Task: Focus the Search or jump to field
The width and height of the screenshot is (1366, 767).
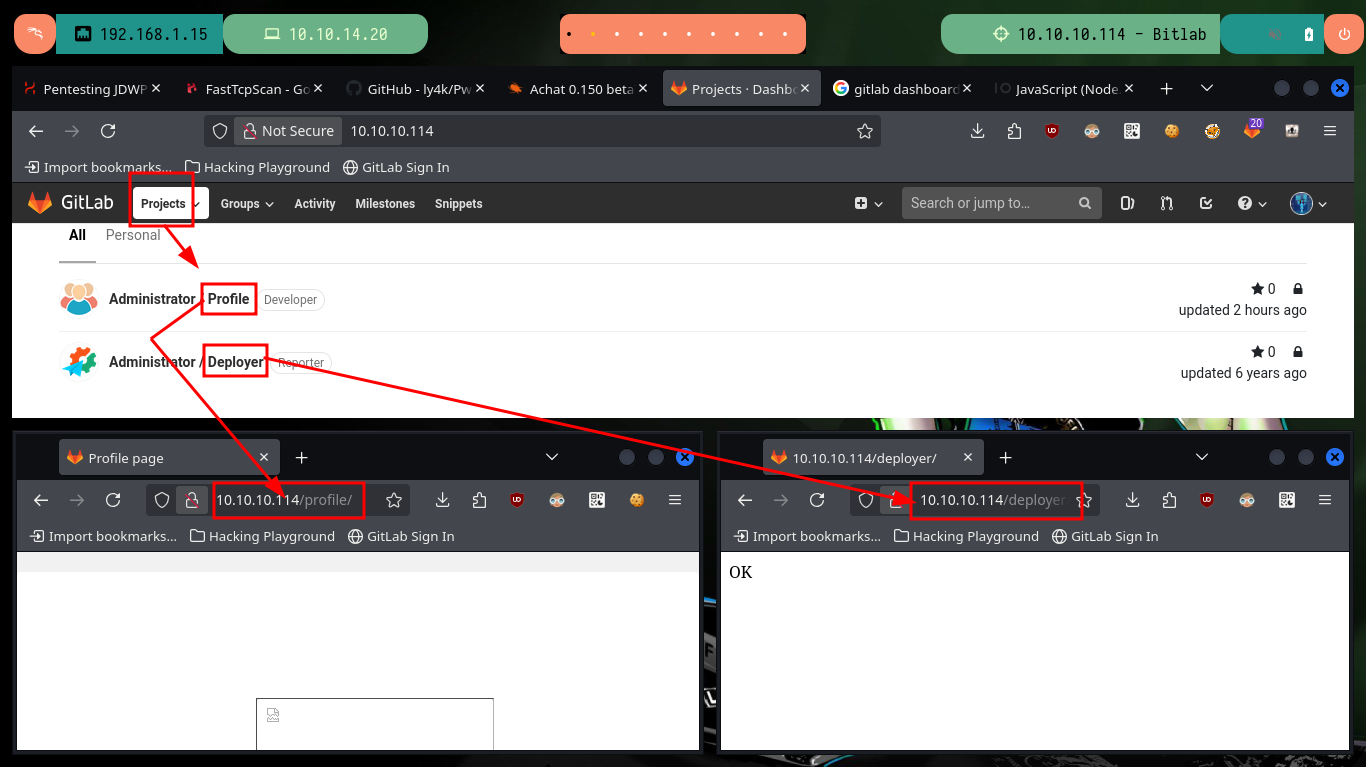Action: [x=1002, y=203]
